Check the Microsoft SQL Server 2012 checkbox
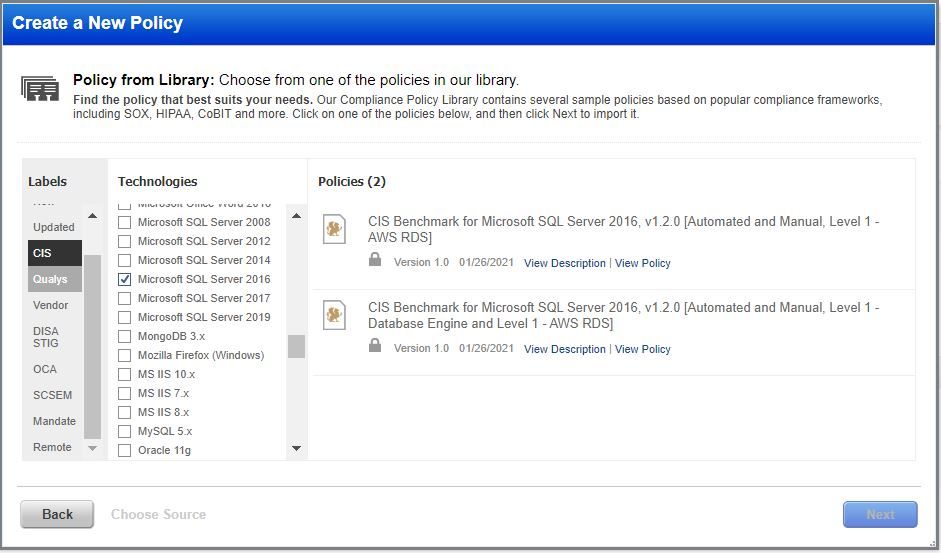The width and height of the screenshot is (941, 553). [124, 241]
